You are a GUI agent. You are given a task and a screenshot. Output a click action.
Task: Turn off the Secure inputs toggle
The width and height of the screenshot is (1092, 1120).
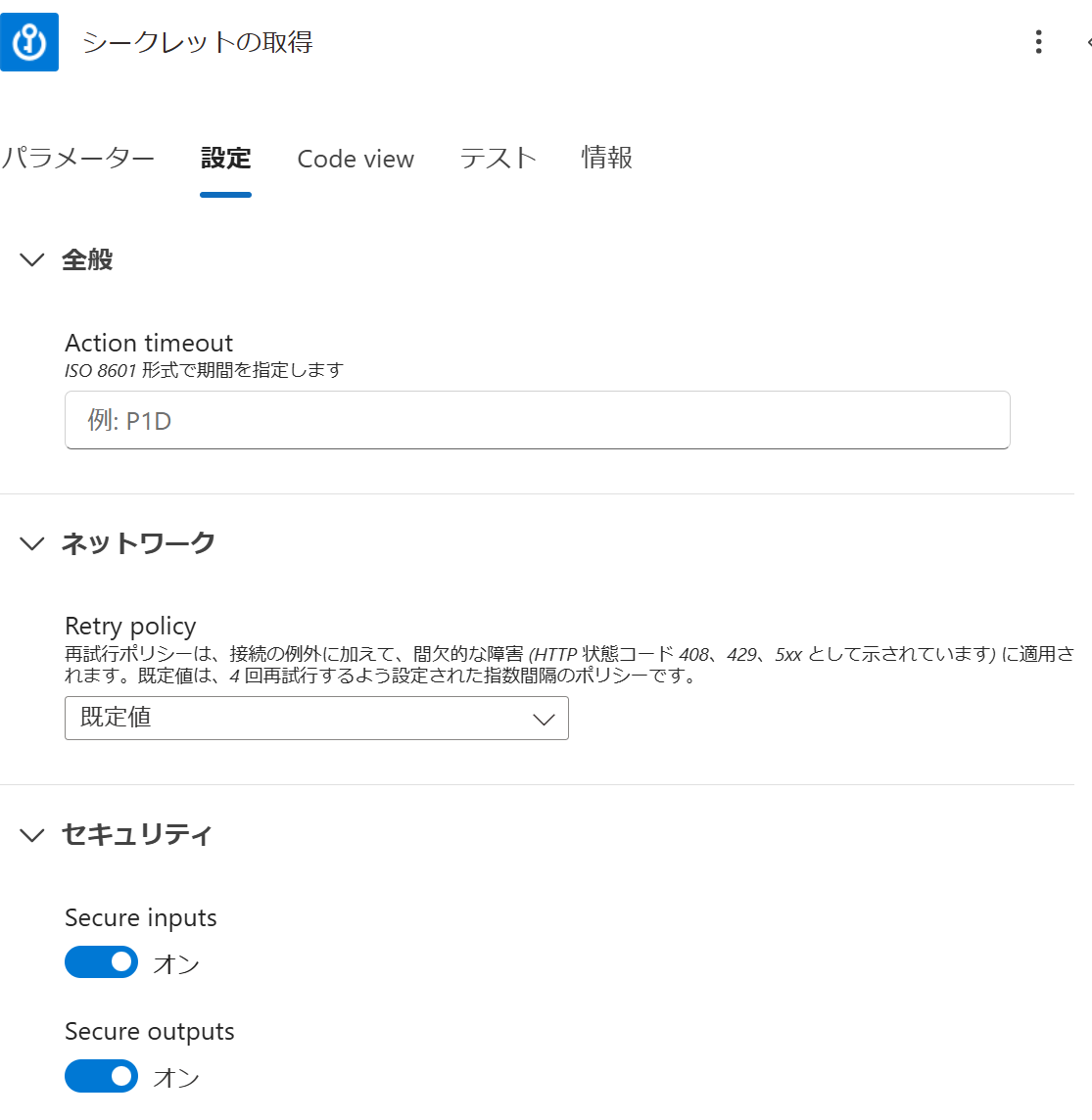(x=102, y=962)
